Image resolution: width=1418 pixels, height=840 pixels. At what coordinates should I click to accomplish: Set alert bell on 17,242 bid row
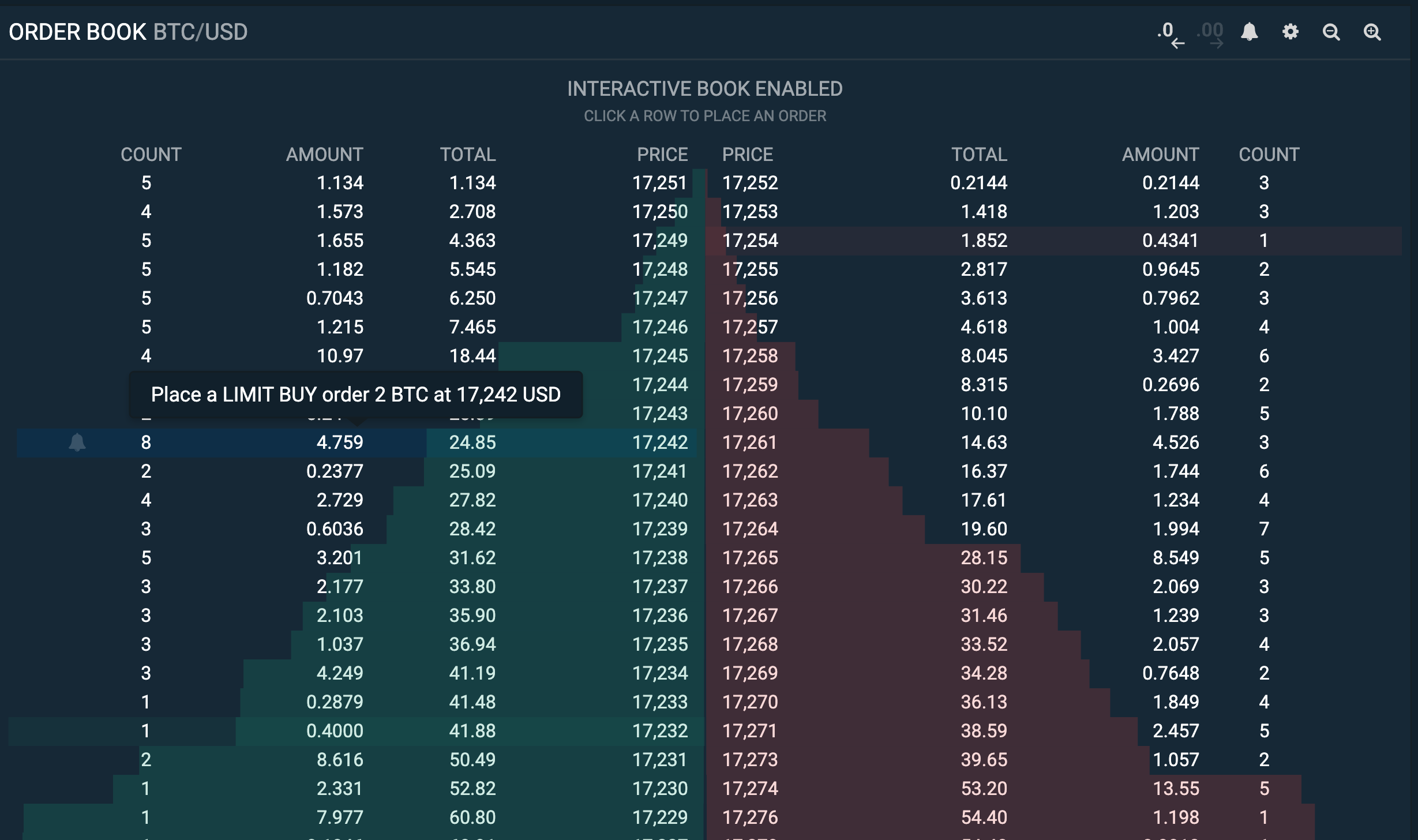(77, 442)
